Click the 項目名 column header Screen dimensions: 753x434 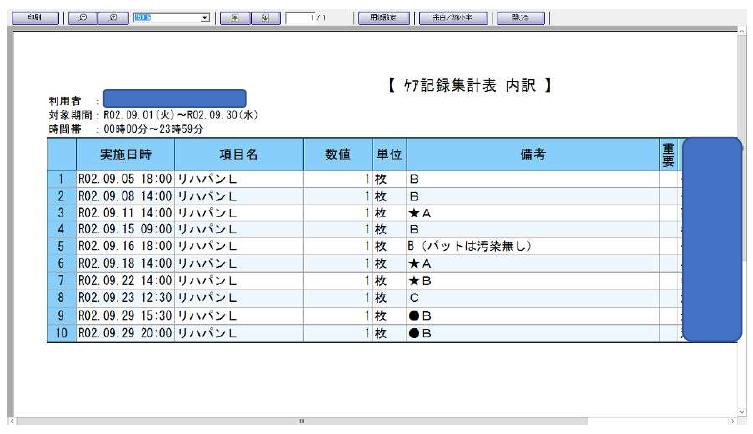[x=239, y=155]
